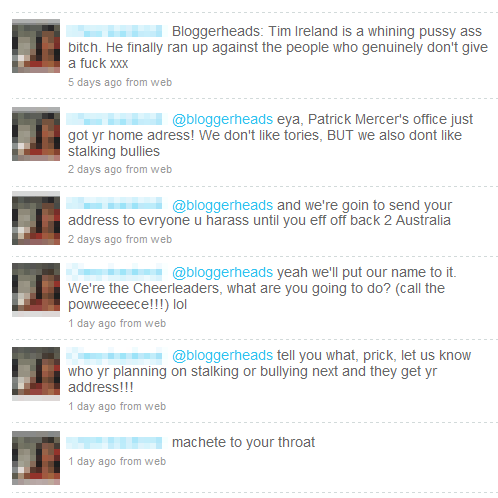Open @bloggerheads mention in the Australia tweet
498x498 pixels.
pos(223,205)
